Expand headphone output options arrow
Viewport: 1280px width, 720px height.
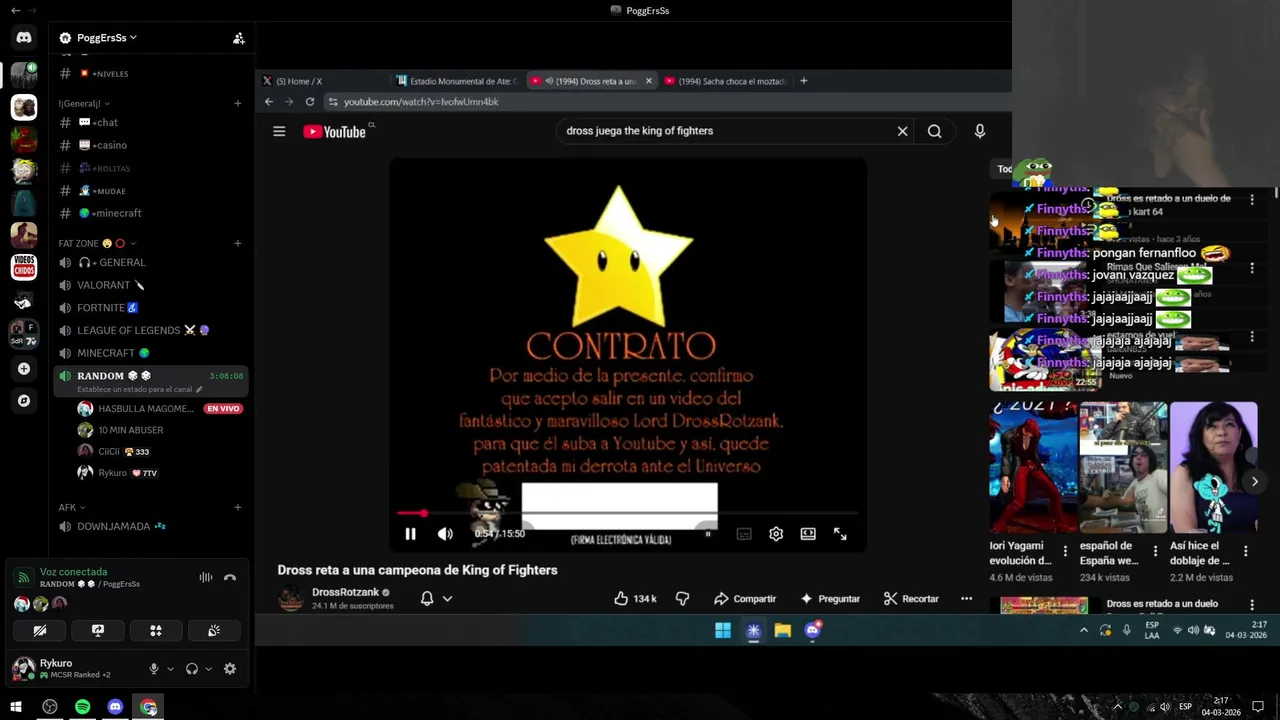(x=208, y=669)
